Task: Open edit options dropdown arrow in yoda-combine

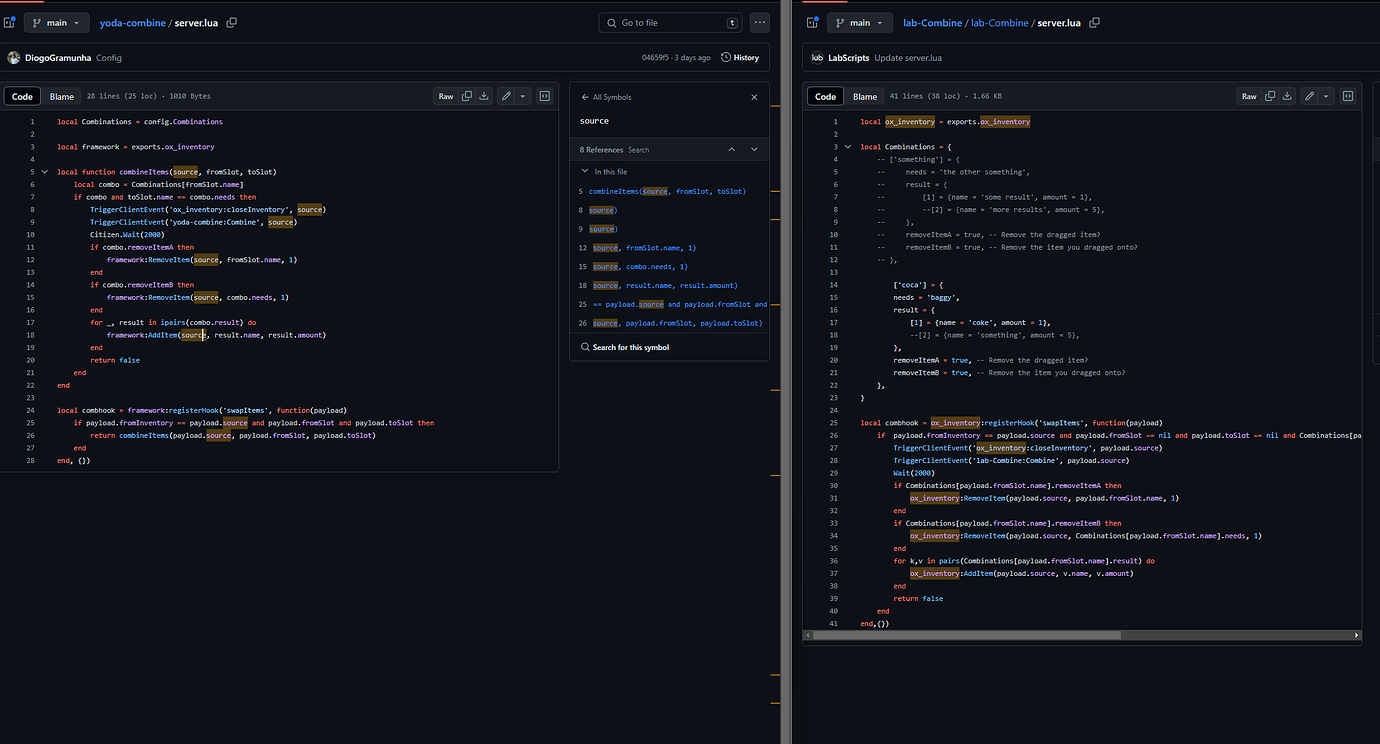Action: click(x=523, y=96)
